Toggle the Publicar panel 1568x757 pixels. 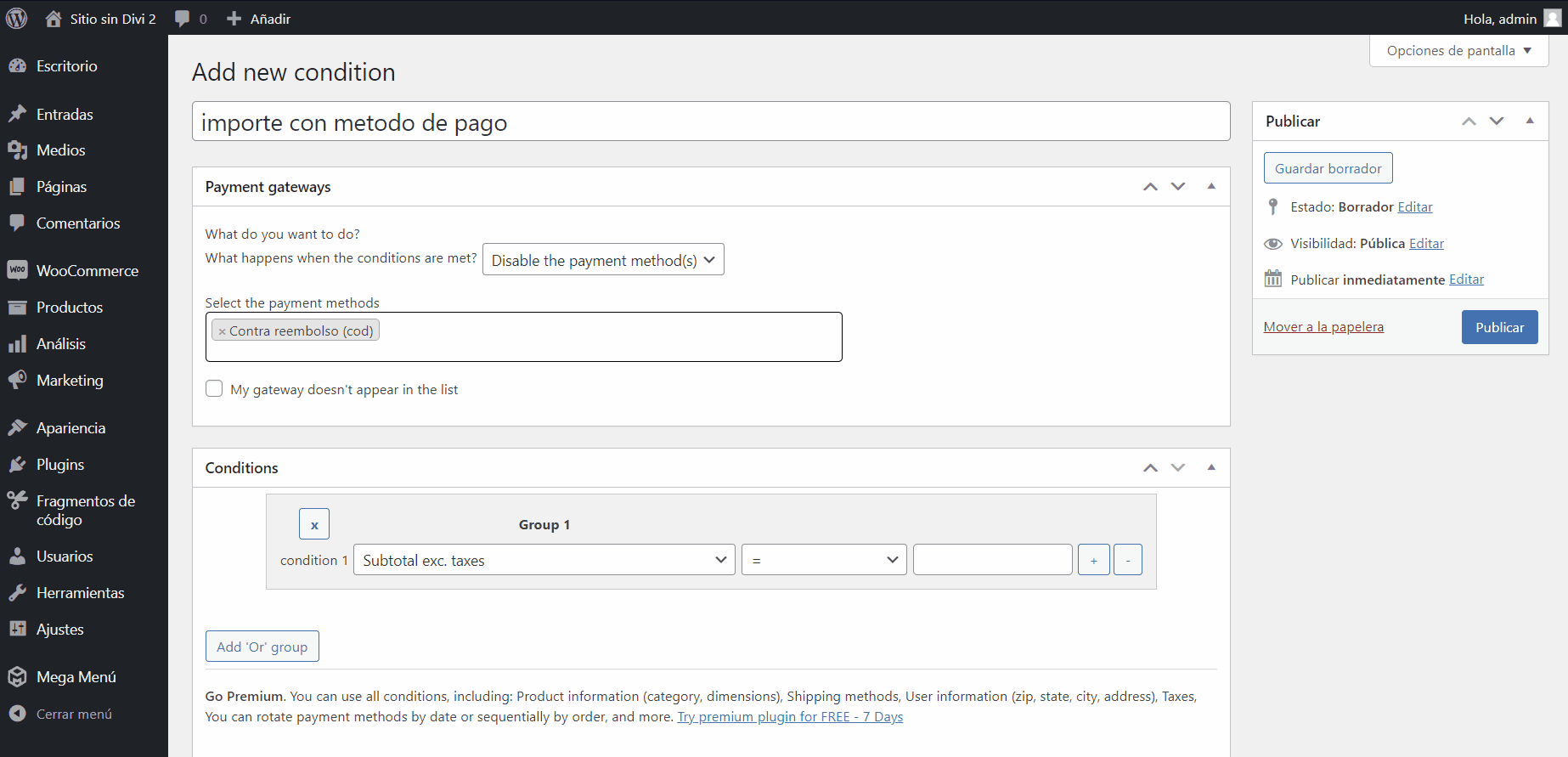click(1529, 121)
